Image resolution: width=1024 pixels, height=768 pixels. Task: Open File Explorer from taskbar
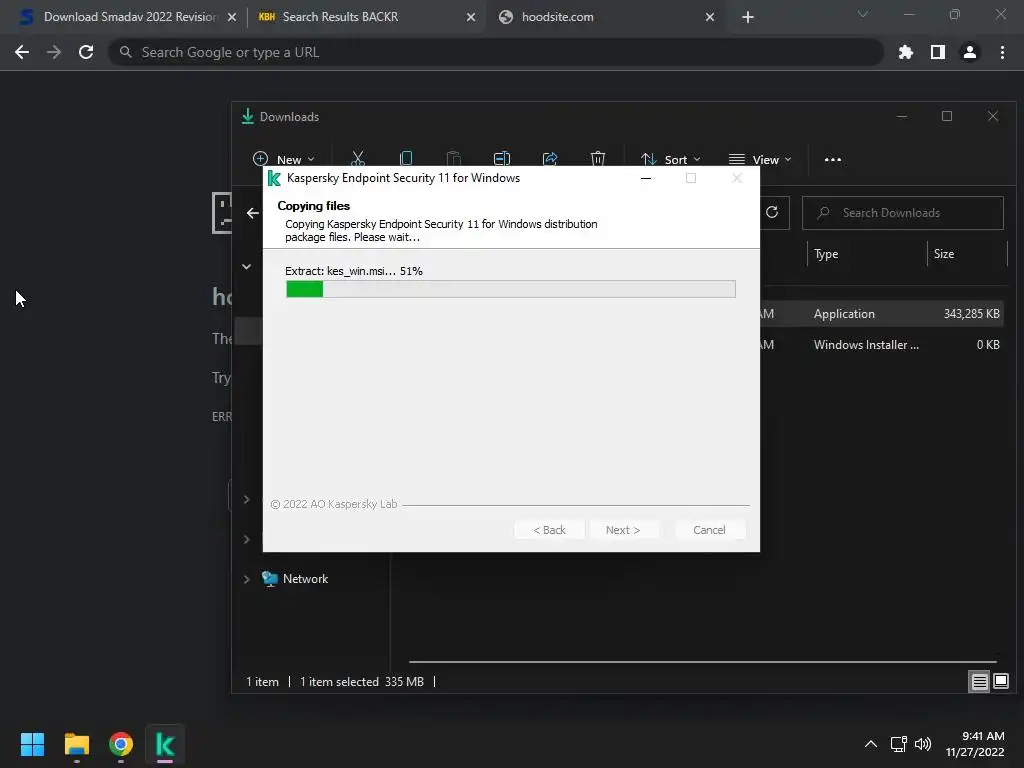76,744
